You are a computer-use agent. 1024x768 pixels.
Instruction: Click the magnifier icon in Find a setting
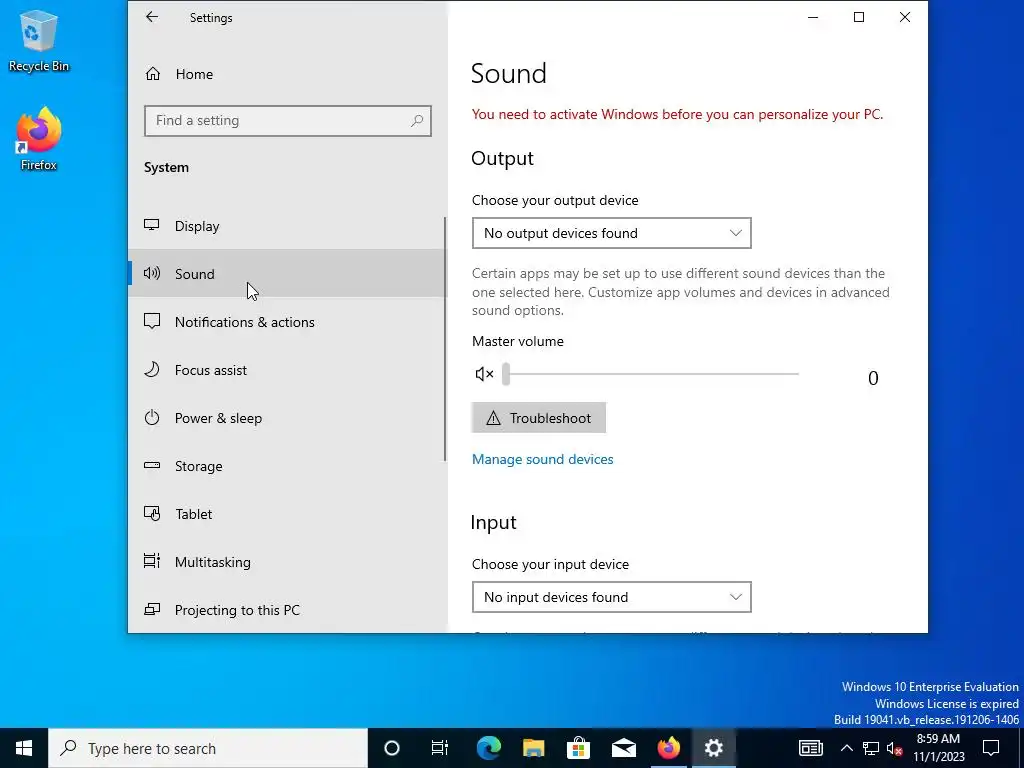(x=417, y=121)
